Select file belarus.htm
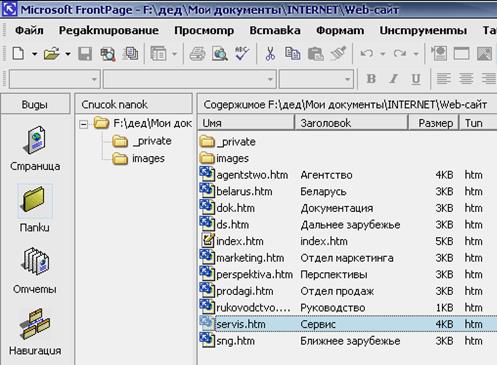The image size is (497, 365). (236, 191)
